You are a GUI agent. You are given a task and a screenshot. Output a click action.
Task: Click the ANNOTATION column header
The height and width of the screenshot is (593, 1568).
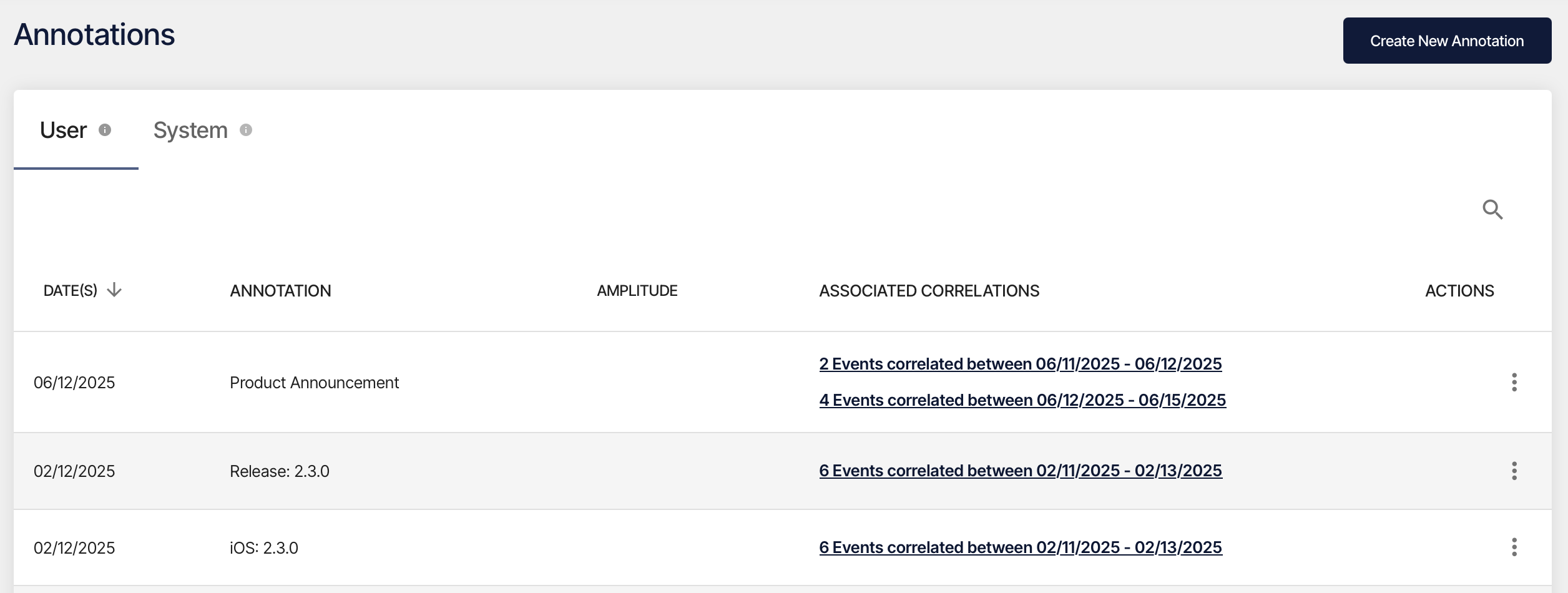pos(280,291)
